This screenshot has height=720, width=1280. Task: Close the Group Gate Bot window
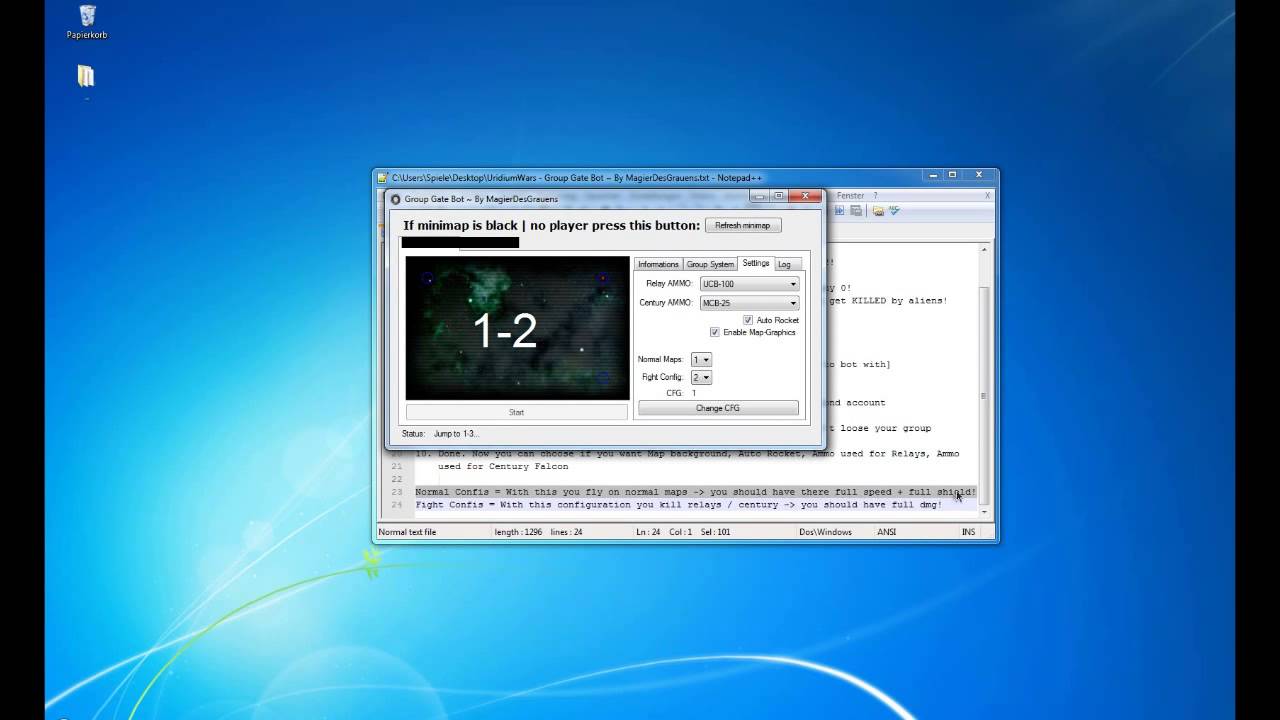[x=806, y=197]
